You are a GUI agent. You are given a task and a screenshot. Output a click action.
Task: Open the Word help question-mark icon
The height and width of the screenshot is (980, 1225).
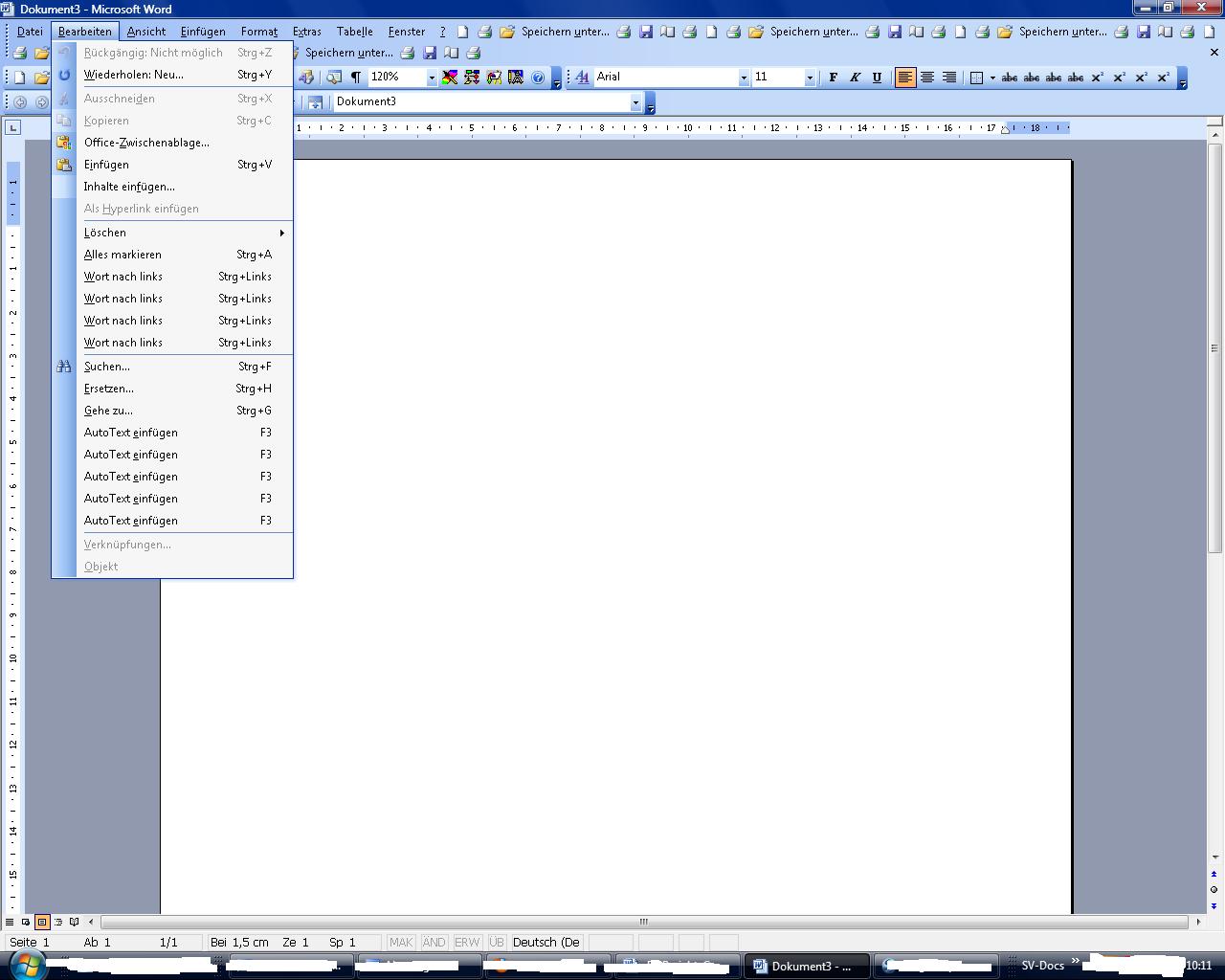538,77
